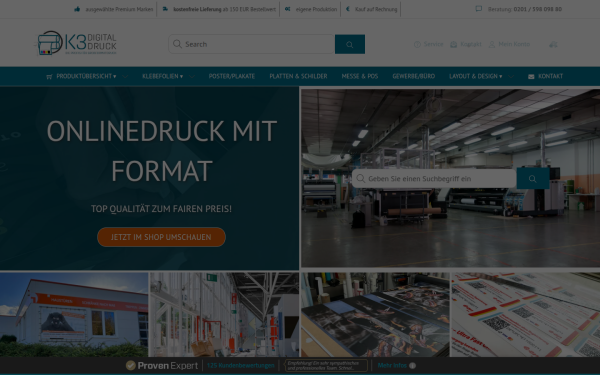Click the delivery truck icon
The width and height of the screenshot is (600, 375).
165,9
